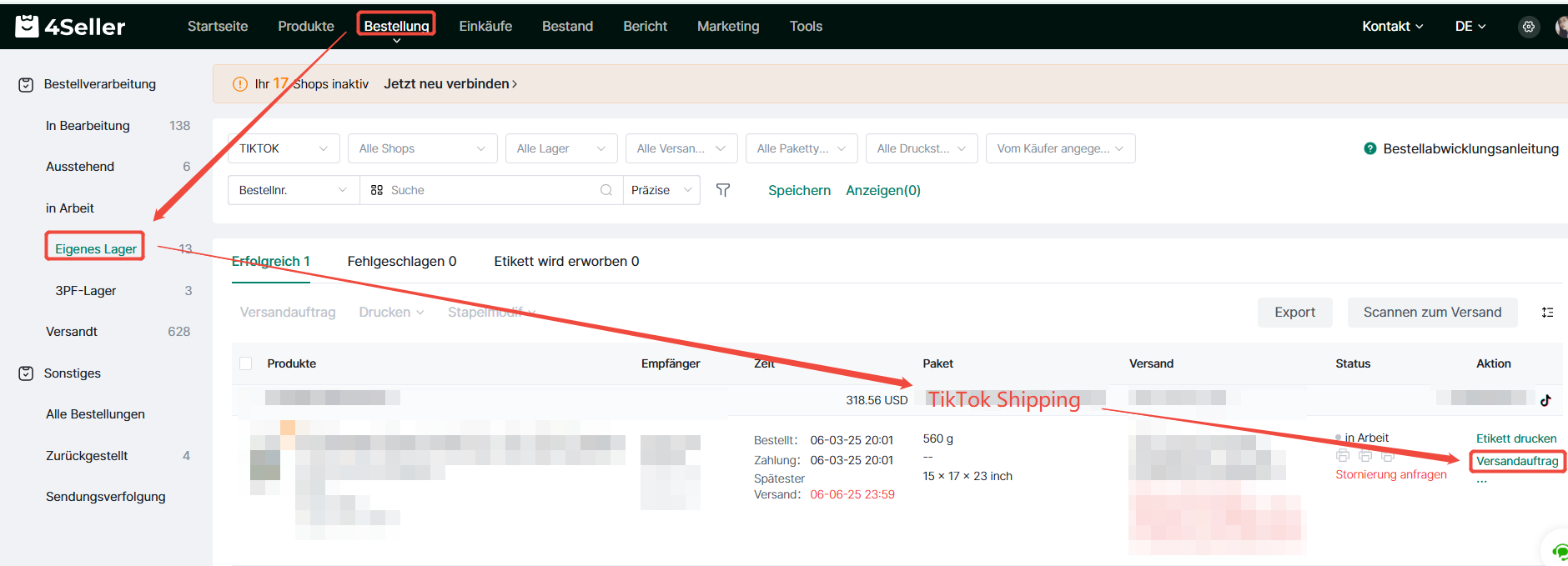Click the Export button
Viewport: 1568px width, 566px height.
tap(1294, 313)
